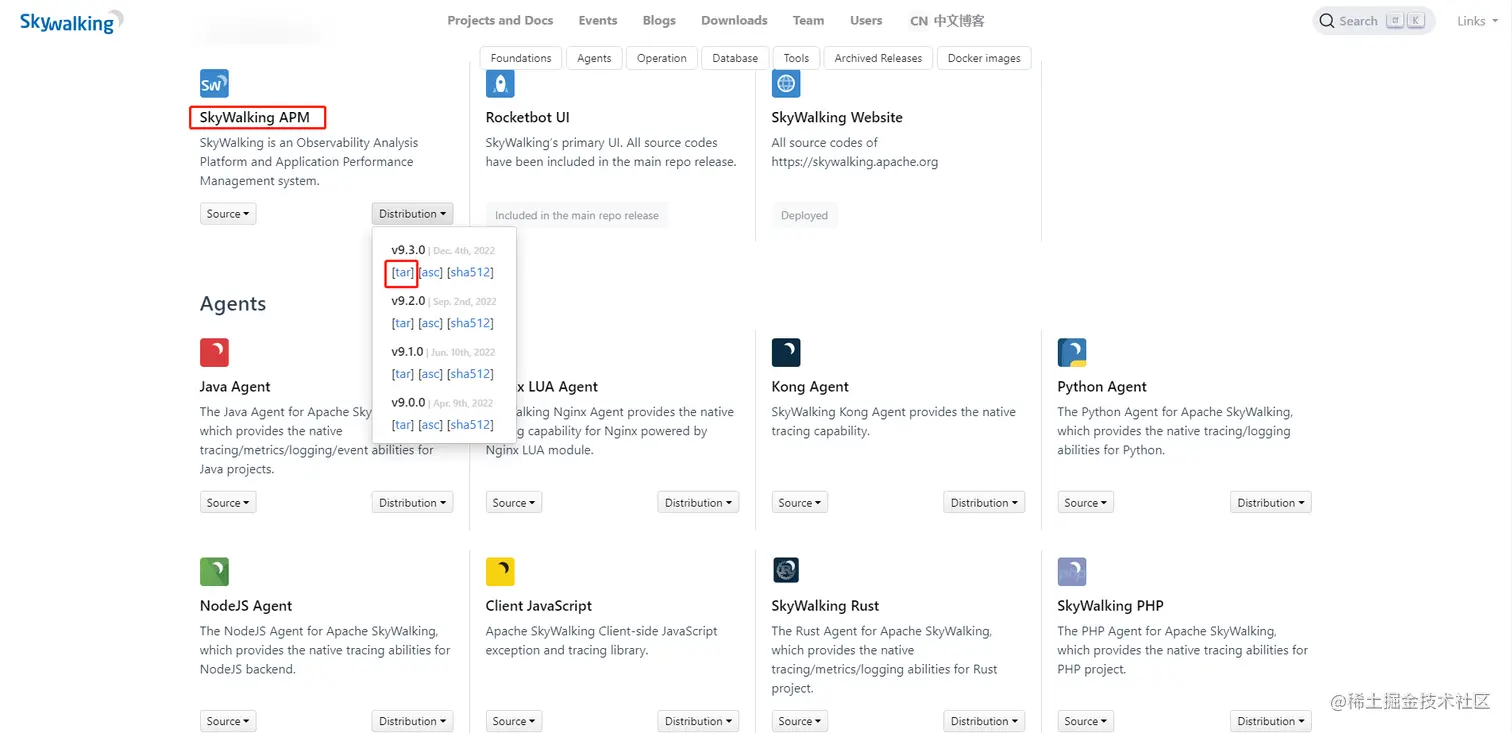Open Source dropdown under Nginx LUA Agent

point(514,503)
